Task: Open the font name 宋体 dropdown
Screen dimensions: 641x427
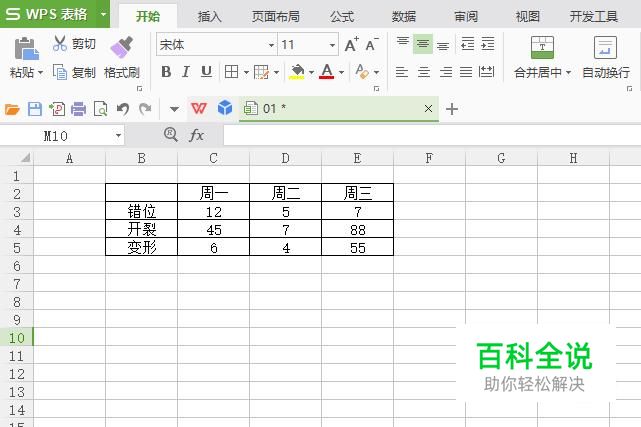Action: coord(271,45)
